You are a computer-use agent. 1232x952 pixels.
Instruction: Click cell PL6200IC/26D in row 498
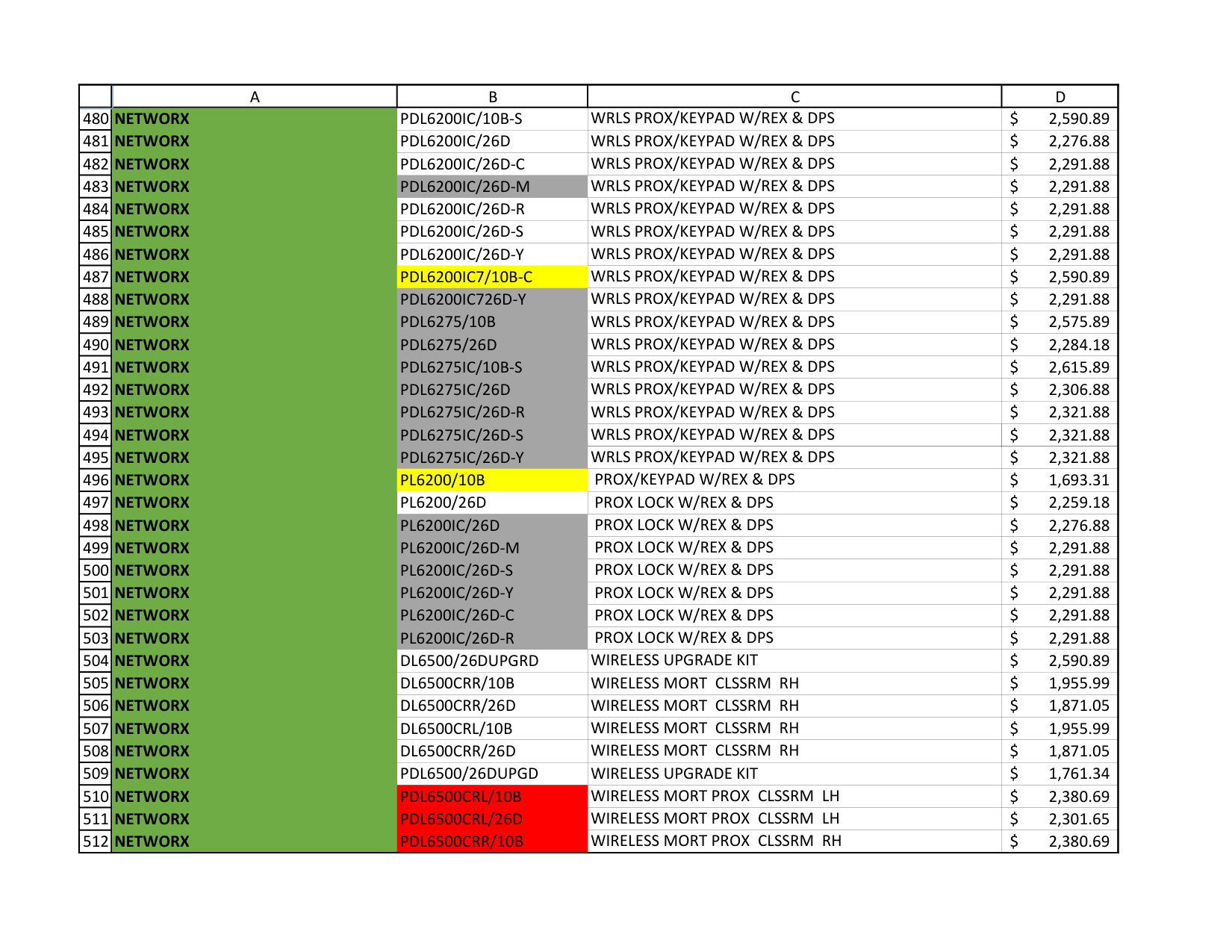492,526
